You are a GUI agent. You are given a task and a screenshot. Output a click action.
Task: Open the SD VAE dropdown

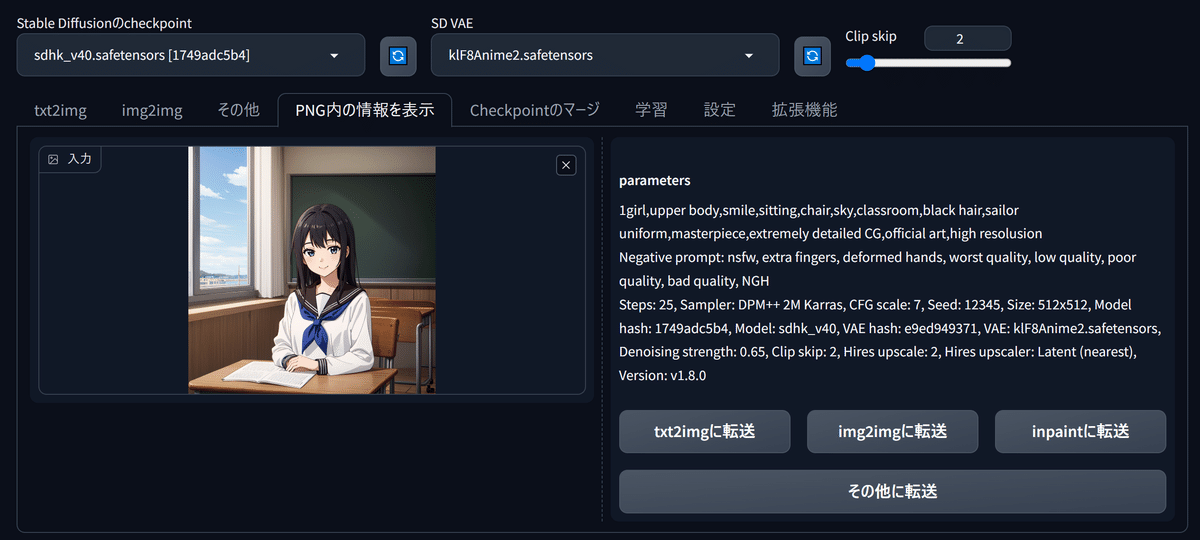click(605, 55)
